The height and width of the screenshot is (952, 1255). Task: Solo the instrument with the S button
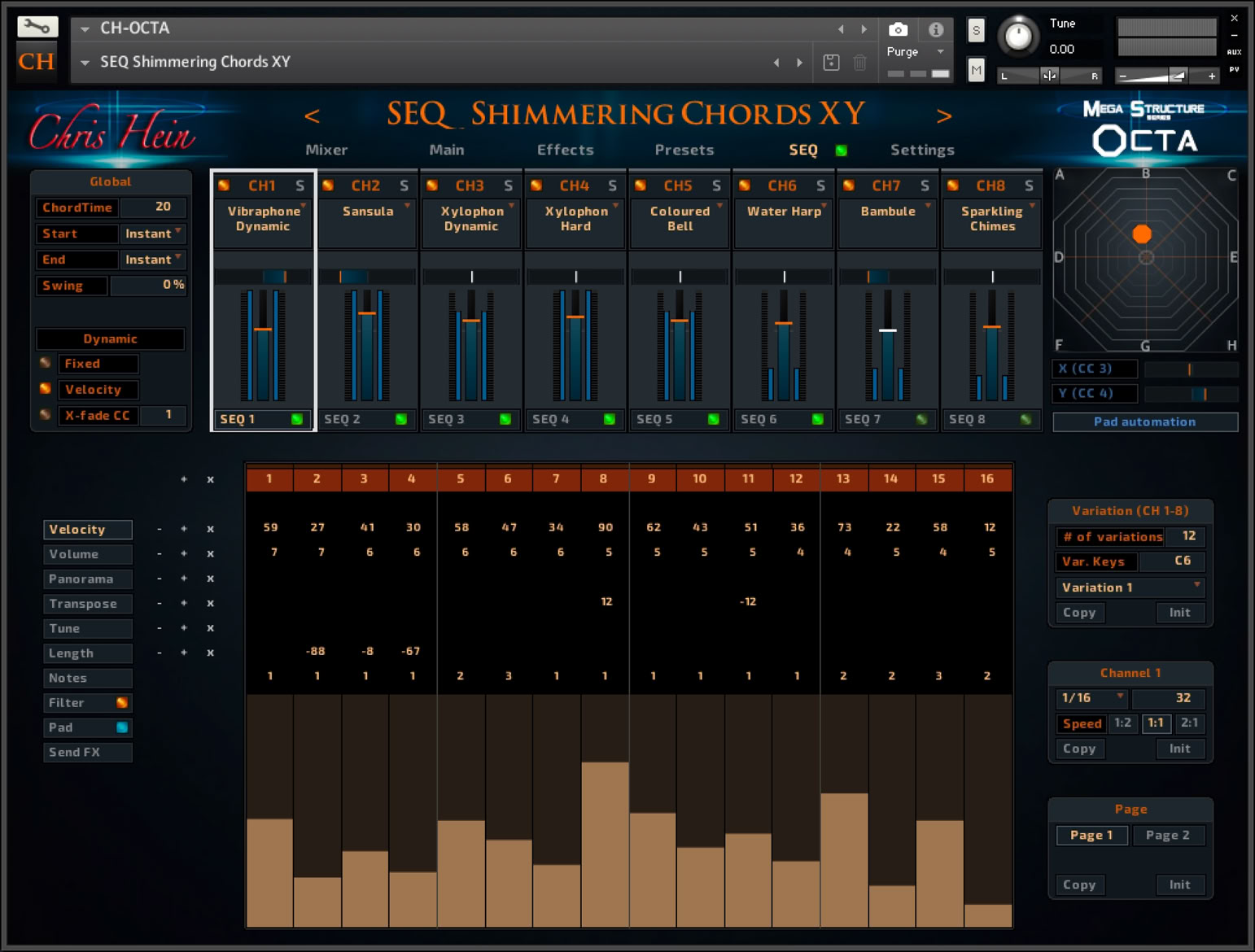(x=976, y=31)
